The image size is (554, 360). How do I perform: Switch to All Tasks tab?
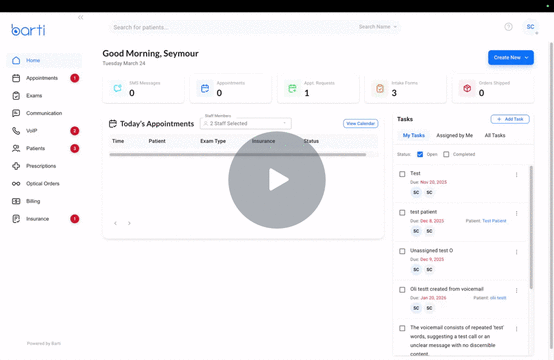pyautogui.click(x=495, y=135)
